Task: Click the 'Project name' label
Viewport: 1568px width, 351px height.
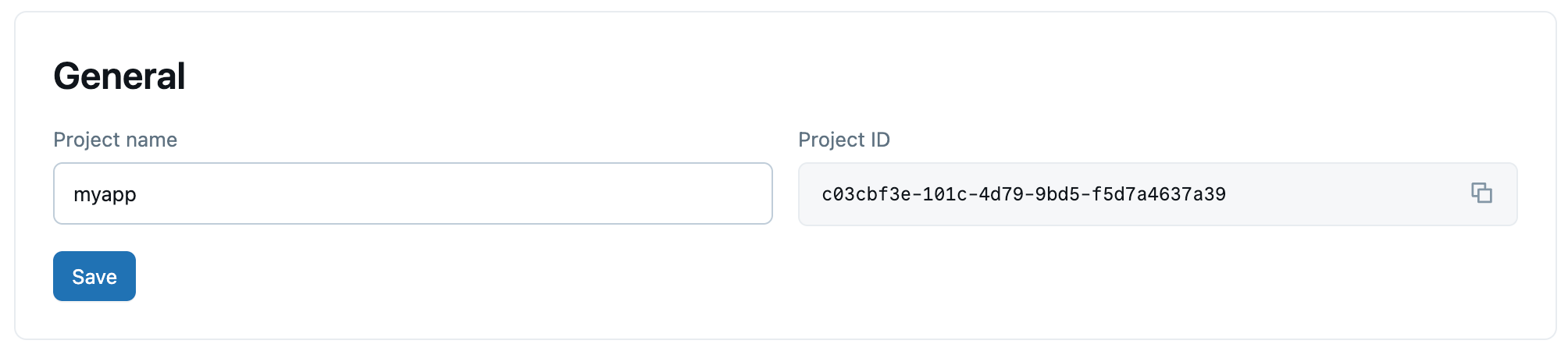Action: pos(115,140)
